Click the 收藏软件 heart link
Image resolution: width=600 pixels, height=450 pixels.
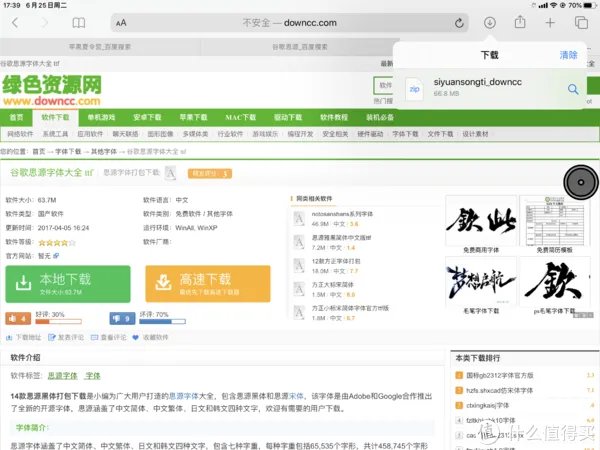pos(150,338)
